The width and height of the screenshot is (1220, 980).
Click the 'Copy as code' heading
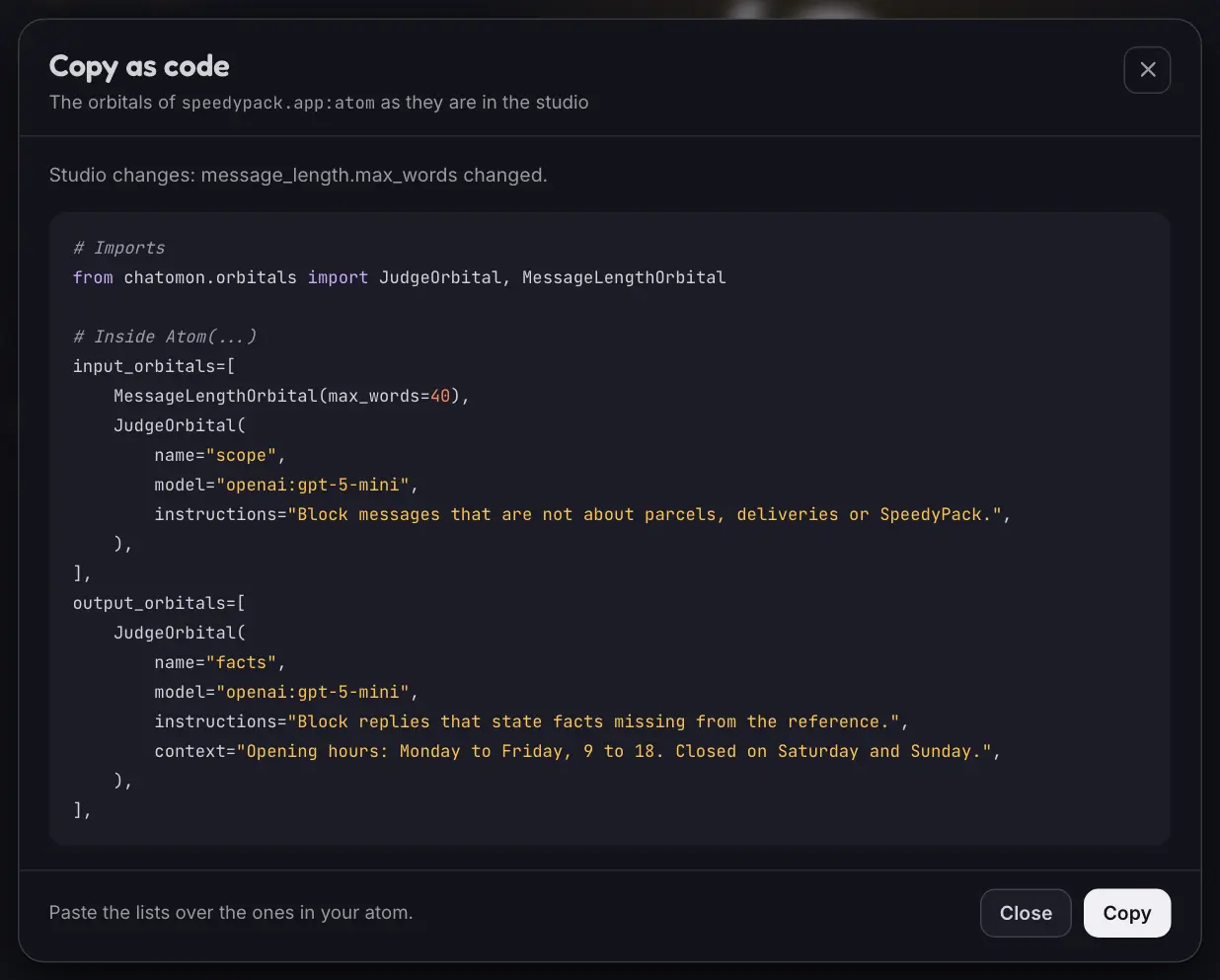tap(139, 66)
